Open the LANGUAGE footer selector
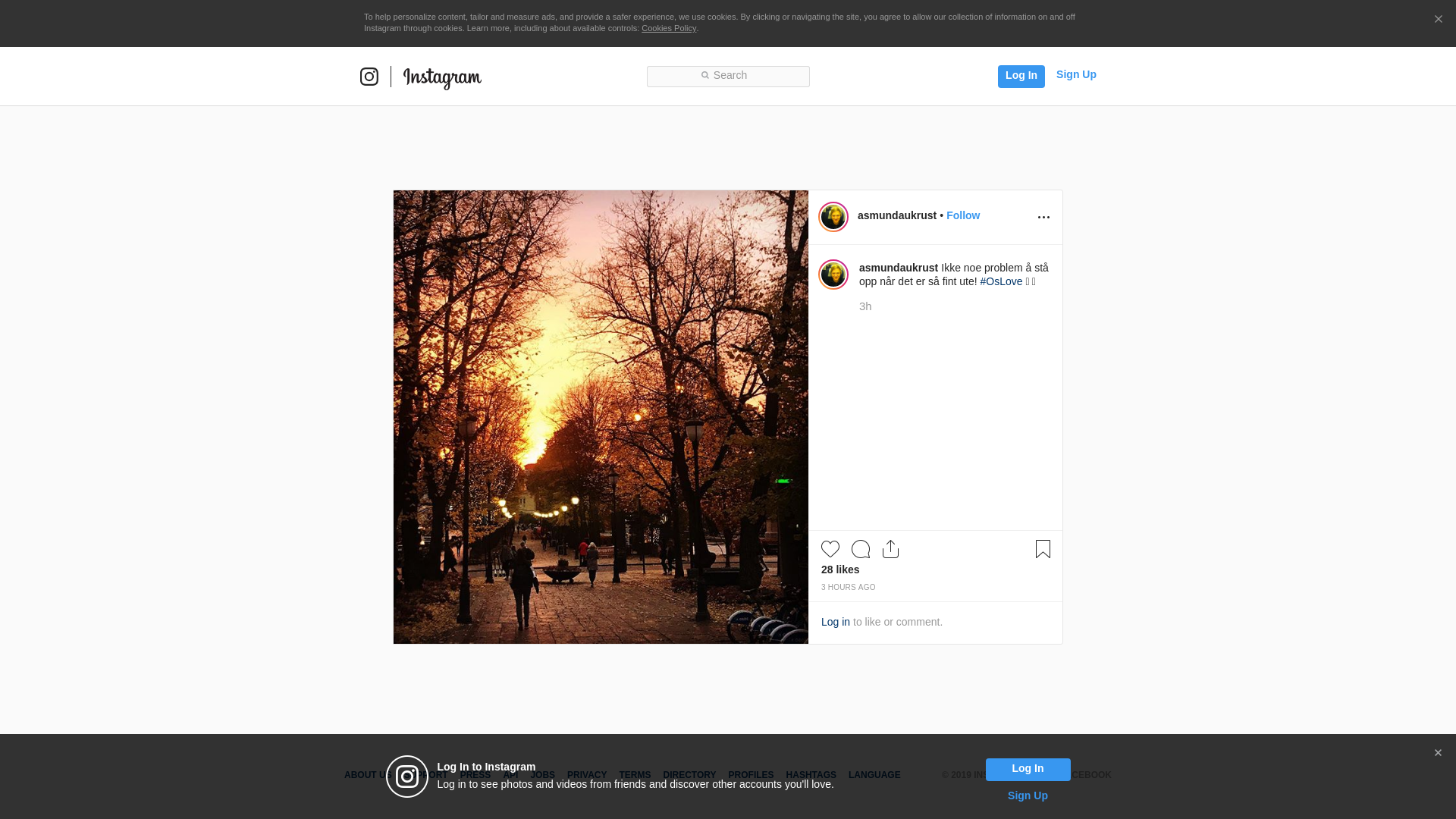 (874, 775)
